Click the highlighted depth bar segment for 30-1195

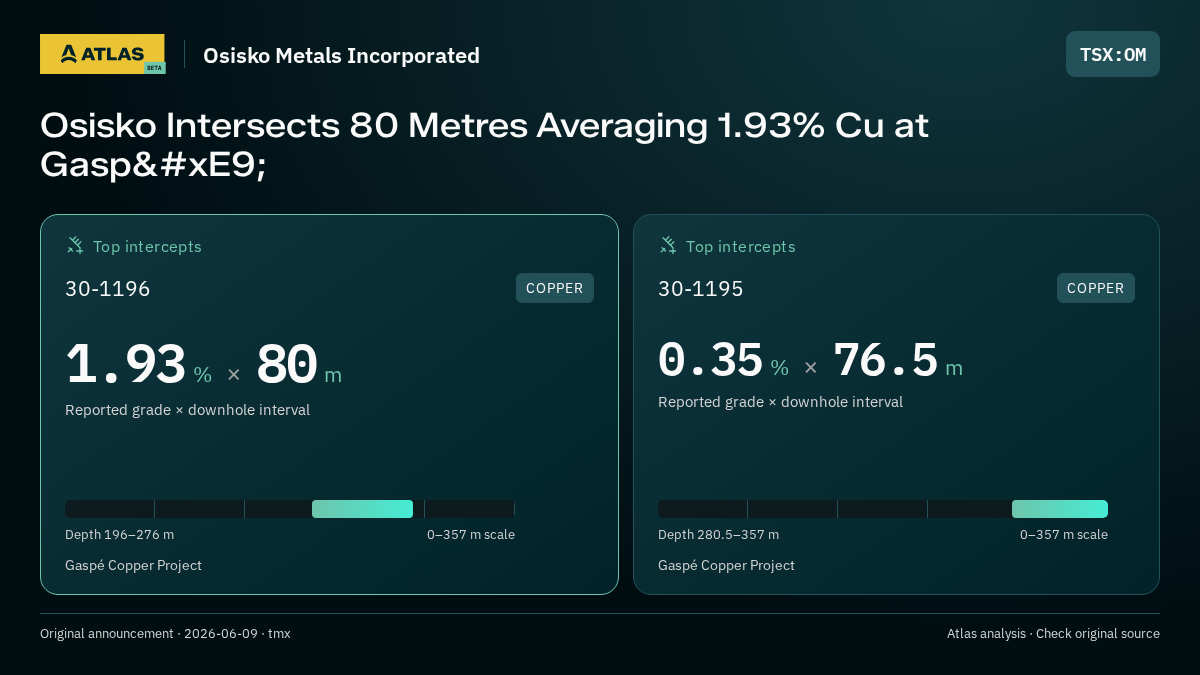(x=1060, y=509)
